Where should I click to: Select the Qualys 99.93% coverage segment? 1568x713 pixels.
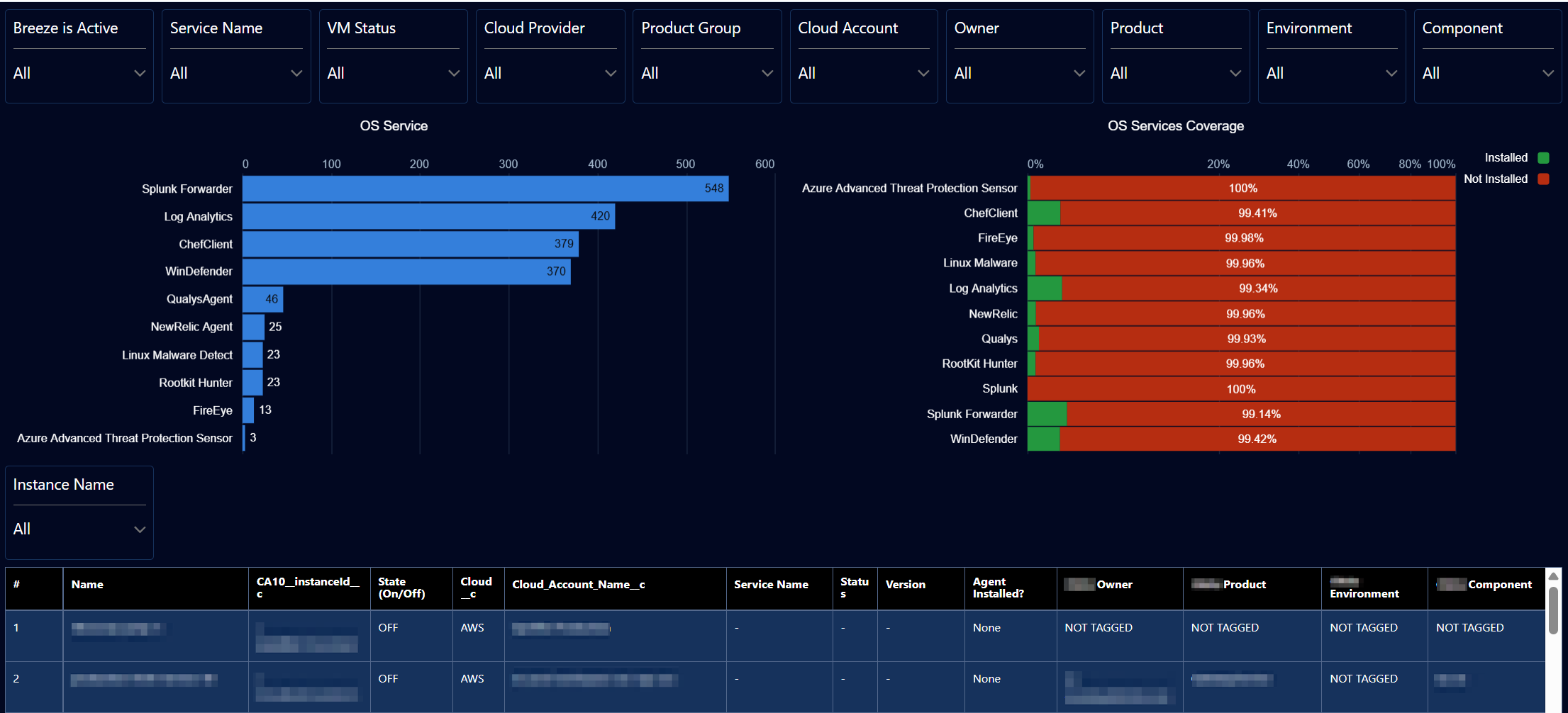point(1247,339)
